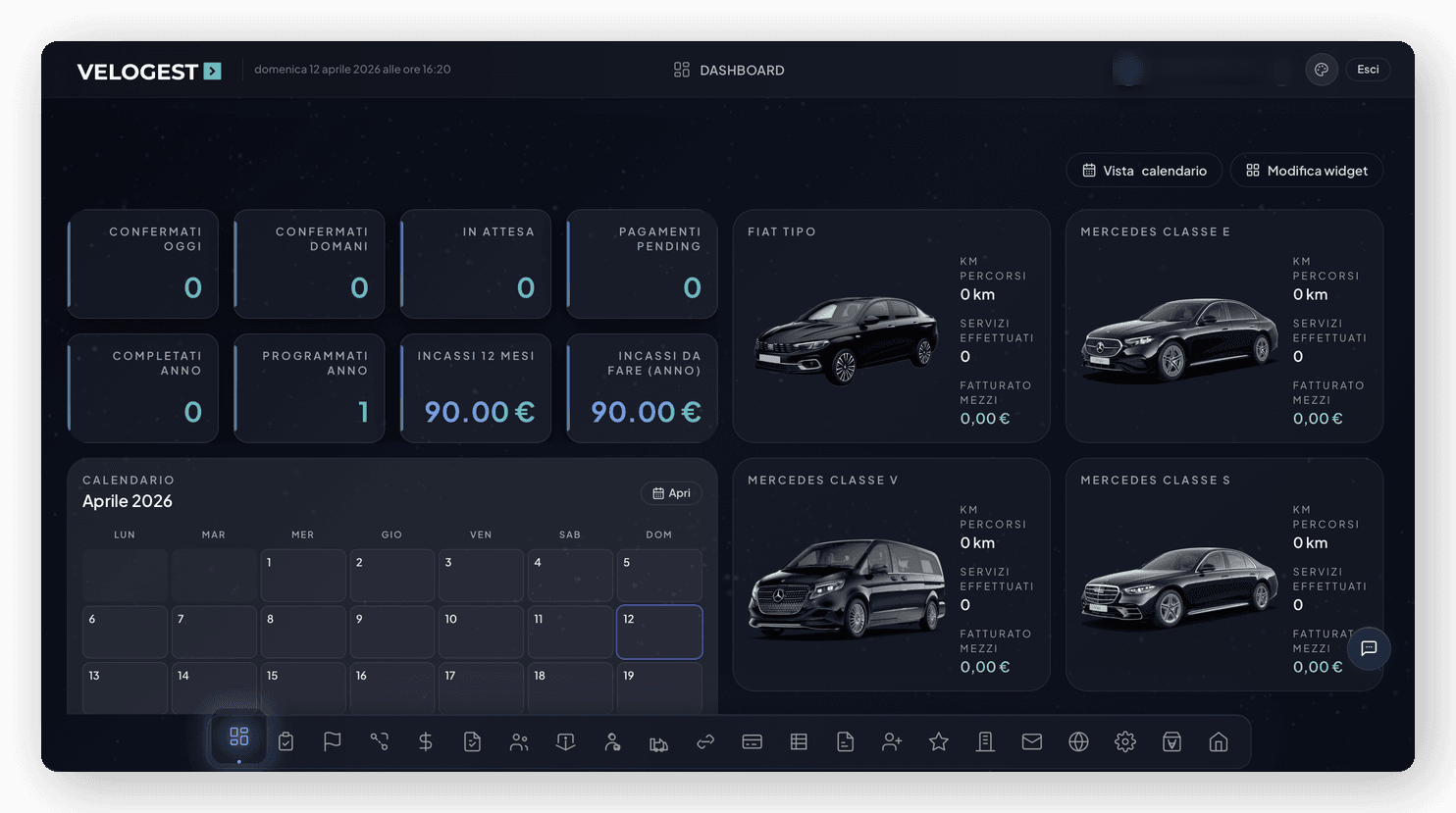This screenshot has width=1456, height=813.
Task: Select the active Dashboard grid icon
Action: (238, 740)
